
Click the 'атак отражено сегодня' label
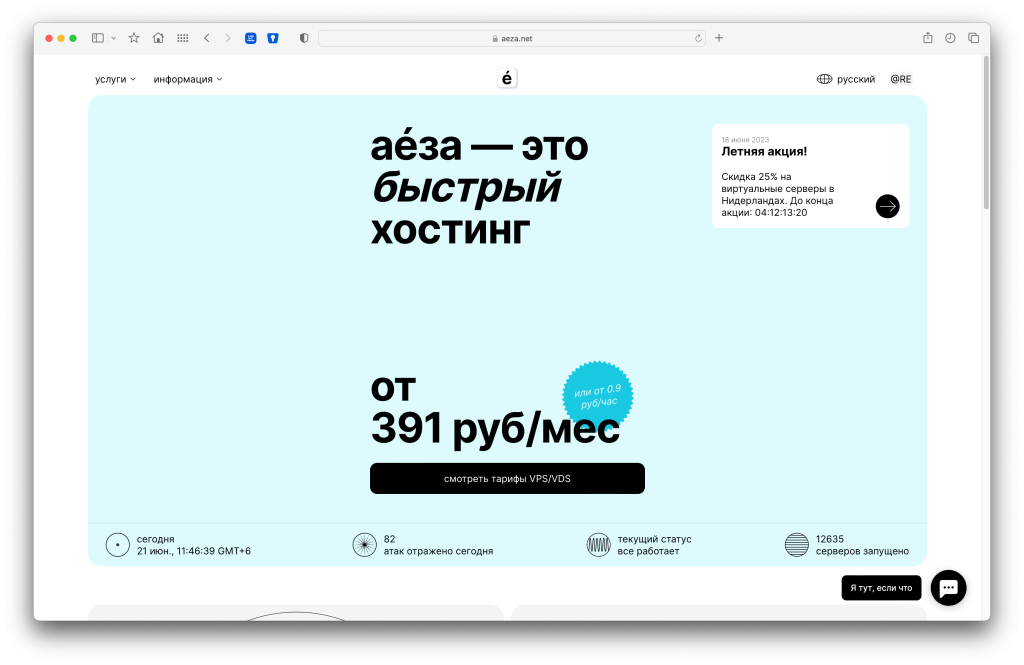point(438,551)
